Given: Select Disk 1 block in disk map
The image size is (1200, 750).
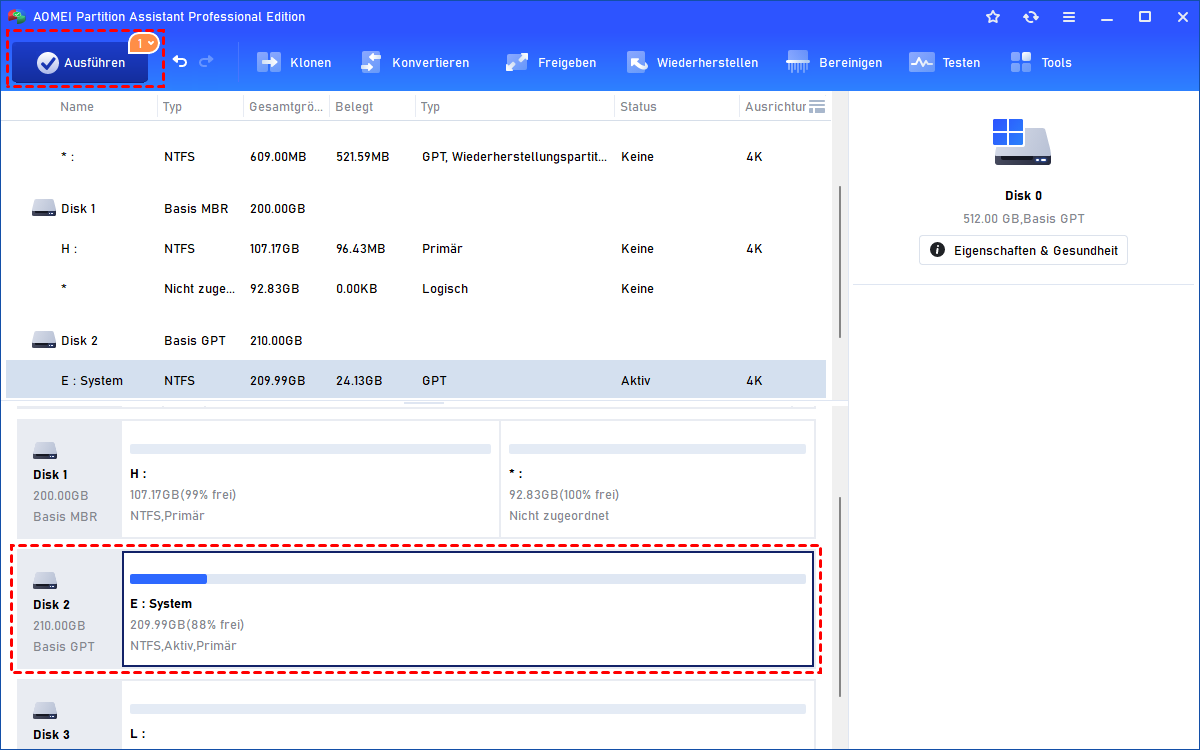Looking at the screenshot, I should tap(69, 478).
